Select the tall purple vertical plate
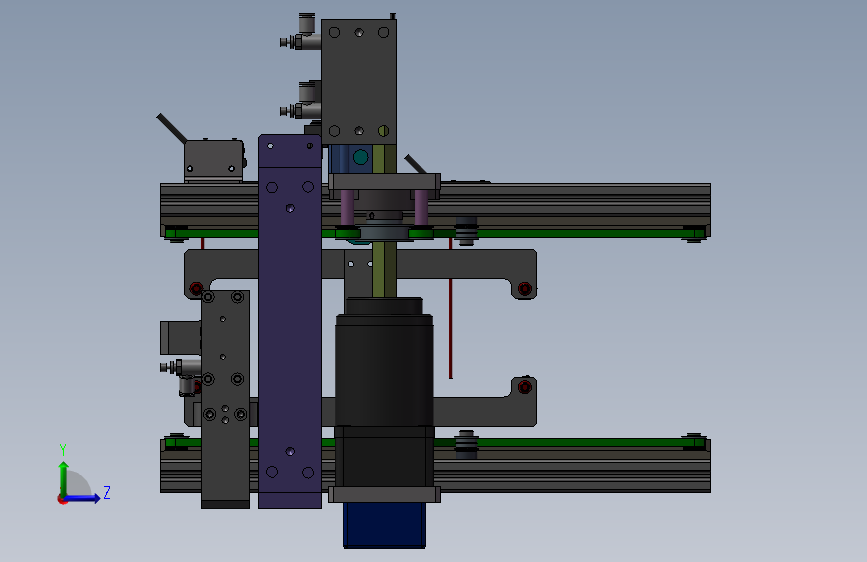Screen dimensions: 867x562 point(290,321)
